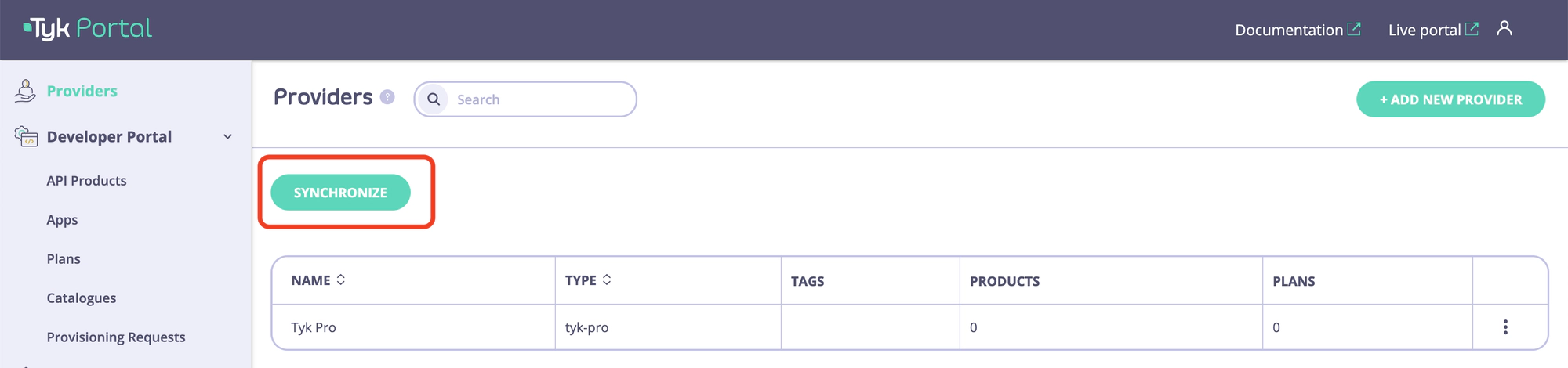
Task: Navigate to Catalogues
Action: point(82,298)
